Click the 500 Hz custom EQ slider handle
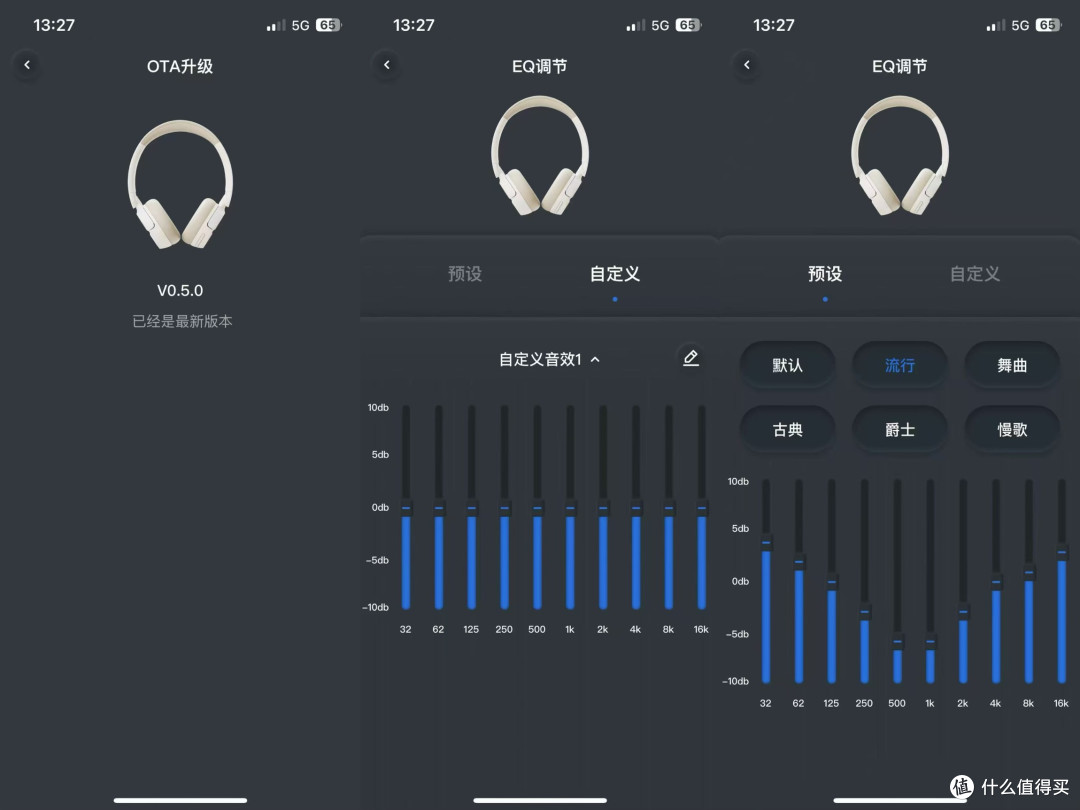This screenshot has height=810, width=1080. 537,508
